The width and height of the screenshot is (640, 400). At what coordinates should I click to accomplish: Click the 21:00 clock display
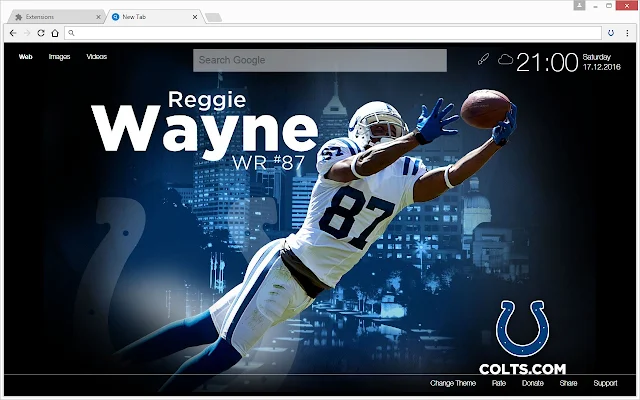[x=547, y=62]
